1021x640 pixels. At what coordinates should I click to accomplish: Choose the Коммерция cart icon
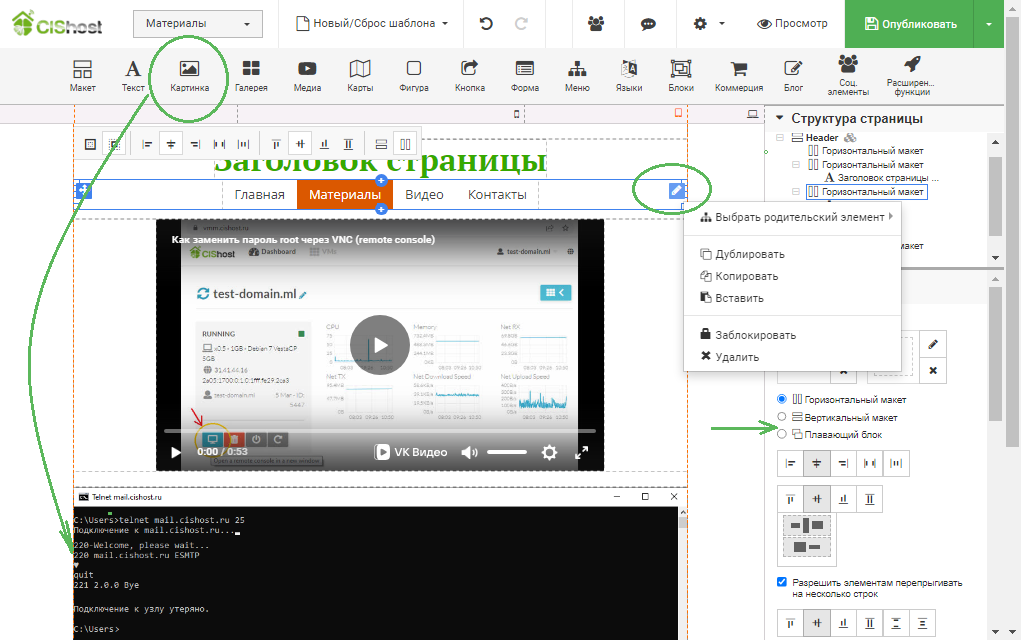[738, 75]
